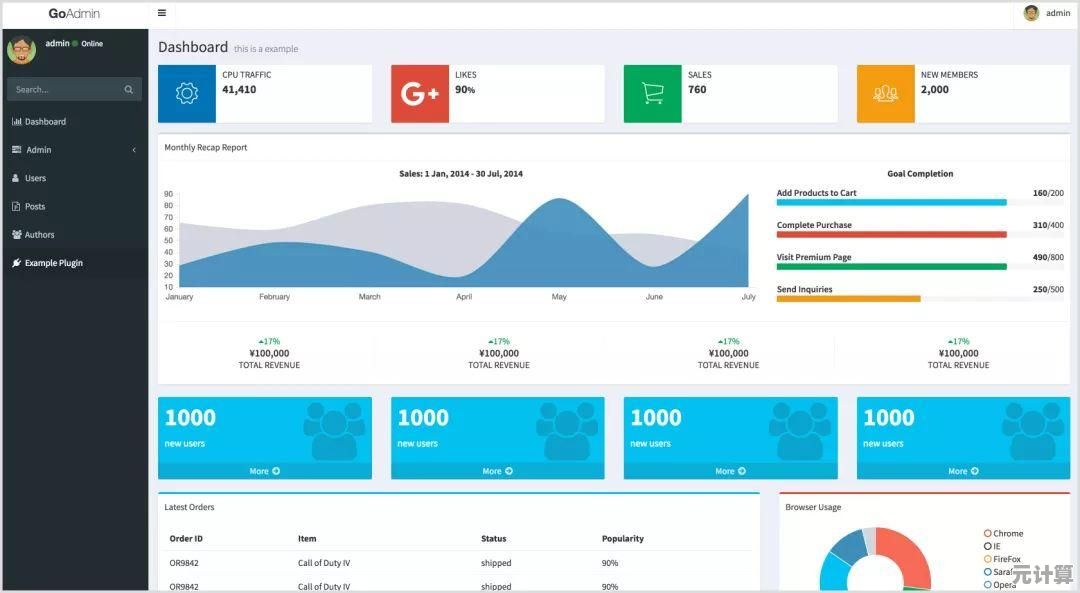Click the Latest Orders panel title

point(189,507)
